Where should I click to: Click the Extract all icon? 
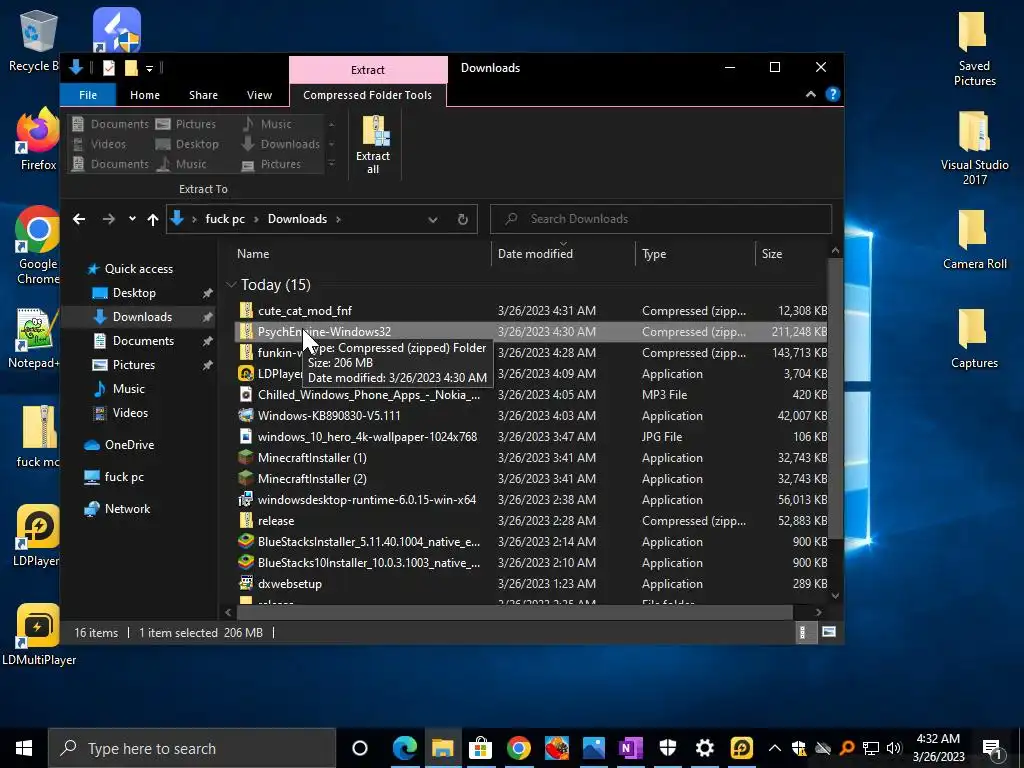[x=373, y=144]
